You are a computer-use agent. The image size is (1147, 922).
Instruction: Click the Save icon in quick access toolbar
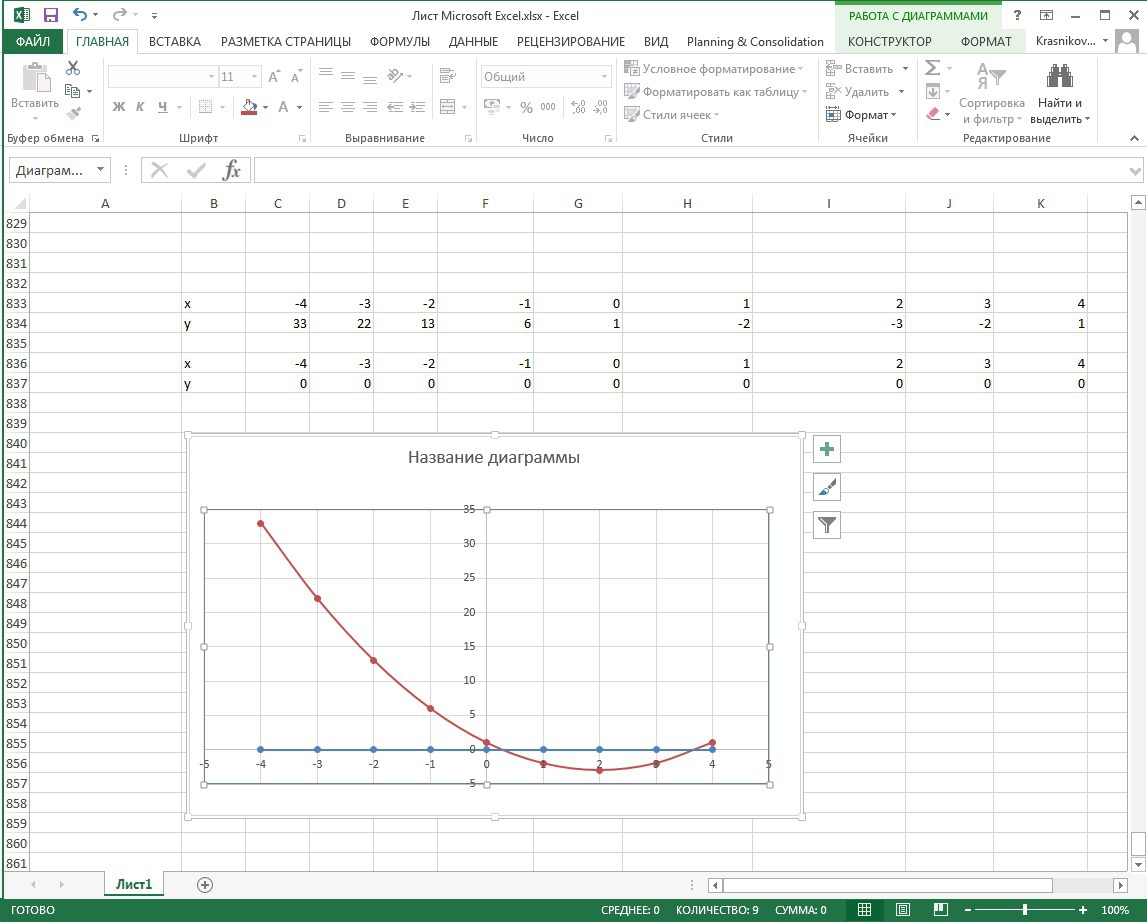coord(51,15)
